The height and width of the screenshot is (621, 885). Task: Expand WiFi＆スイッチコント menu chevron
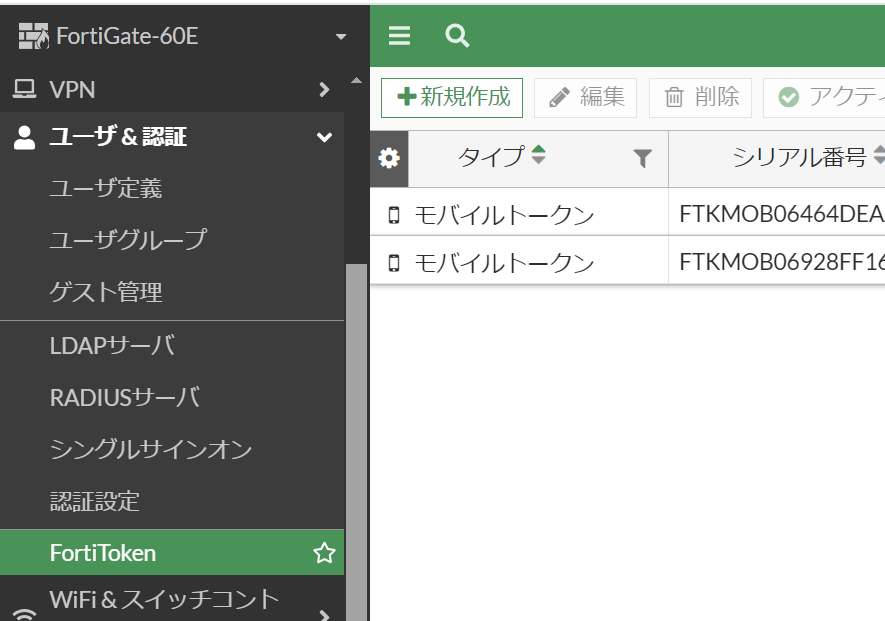click(x=324, y=615)
